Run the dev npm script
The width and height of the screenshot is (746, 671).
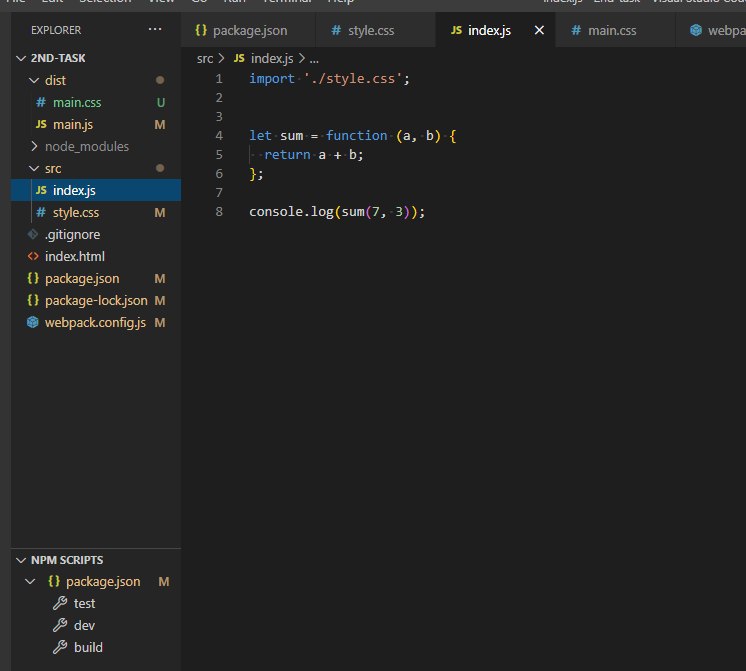tap(84, 625)
